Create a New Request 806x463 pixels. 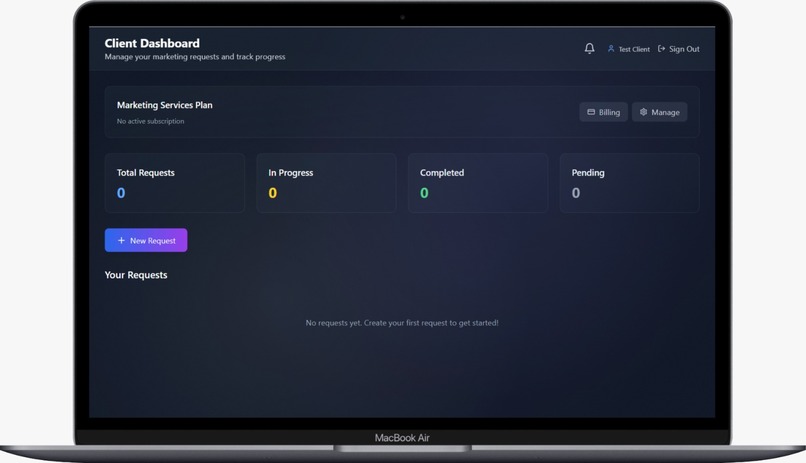coord(146,240)
